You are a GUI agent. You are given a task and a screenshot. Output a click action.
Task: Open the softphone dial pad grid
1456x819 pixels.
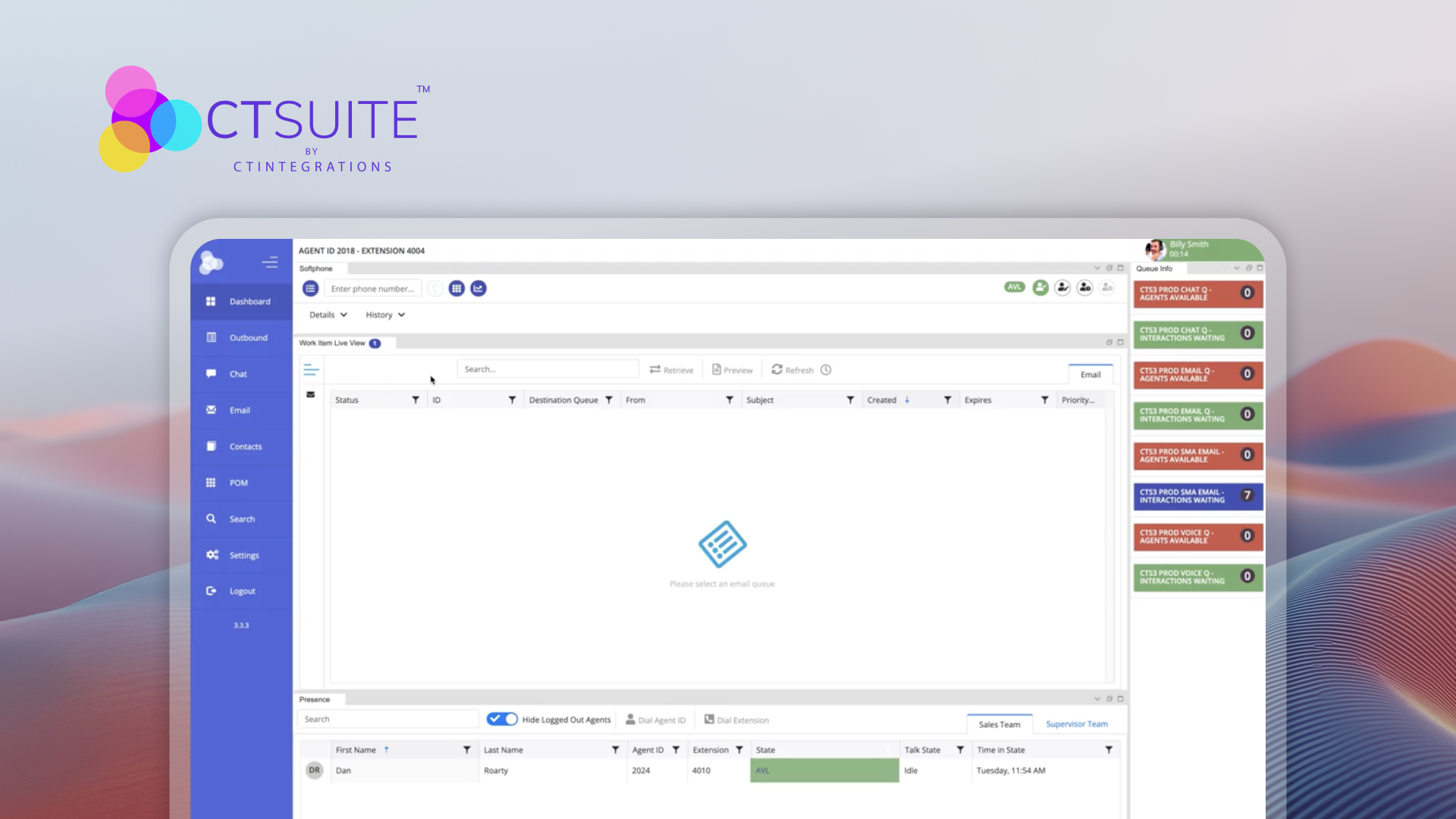[x=457, y=288]
